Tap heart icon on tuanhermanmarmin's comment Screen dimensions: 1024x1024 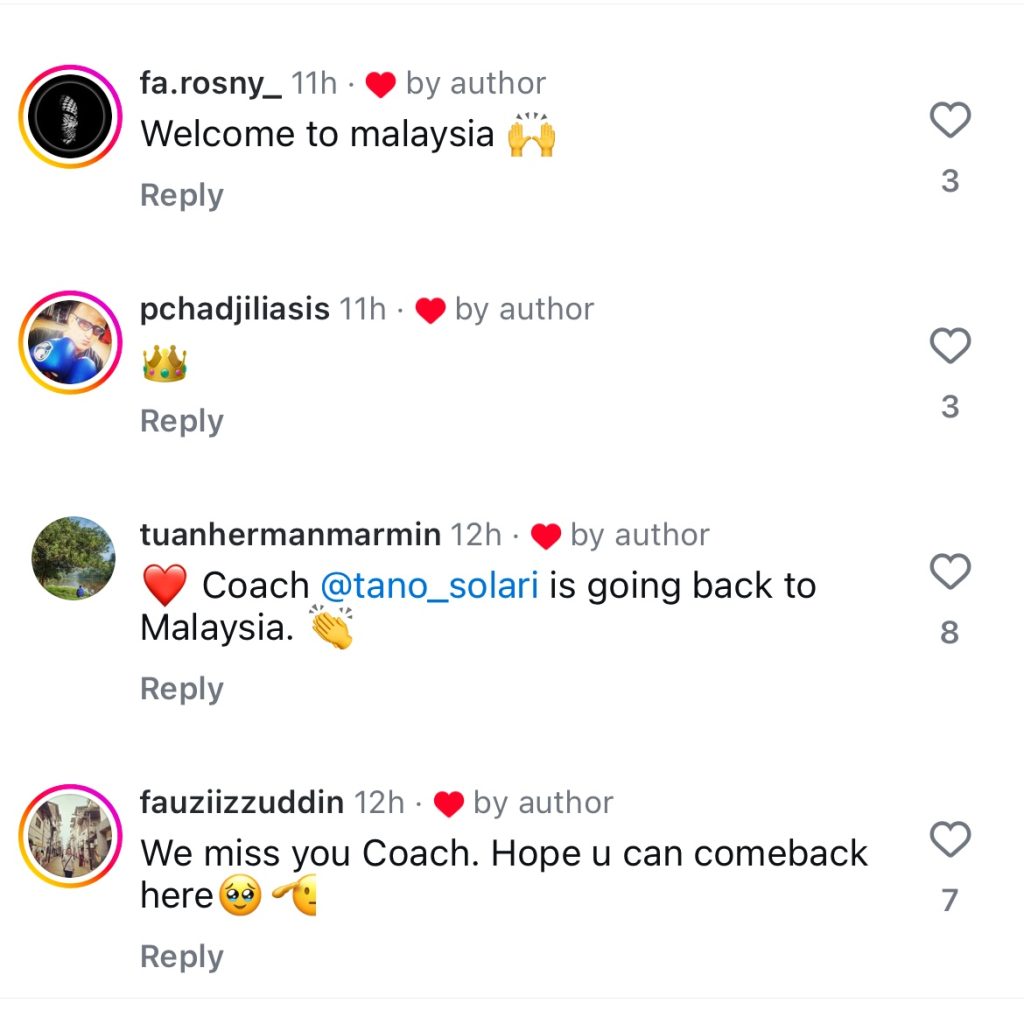[950, 571]
